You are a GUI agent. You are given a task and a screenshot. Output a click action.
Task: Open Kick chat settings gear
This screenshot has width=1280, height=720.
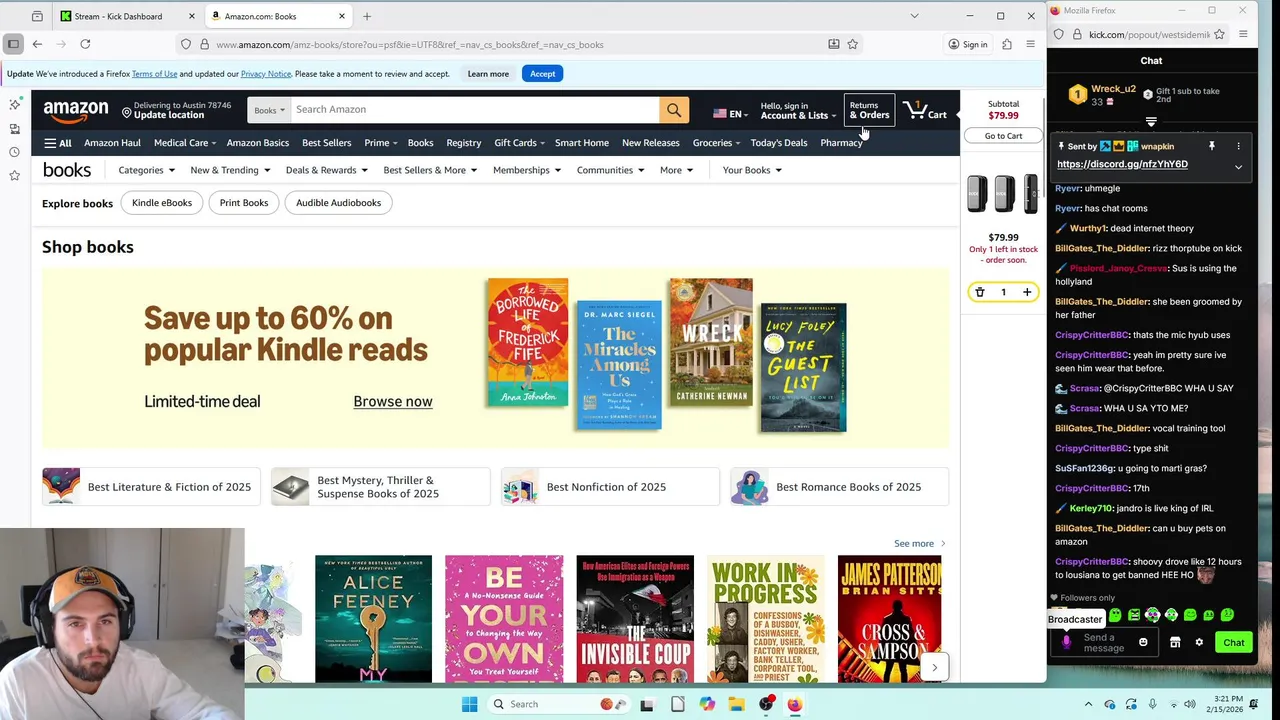click(1199, 643)
